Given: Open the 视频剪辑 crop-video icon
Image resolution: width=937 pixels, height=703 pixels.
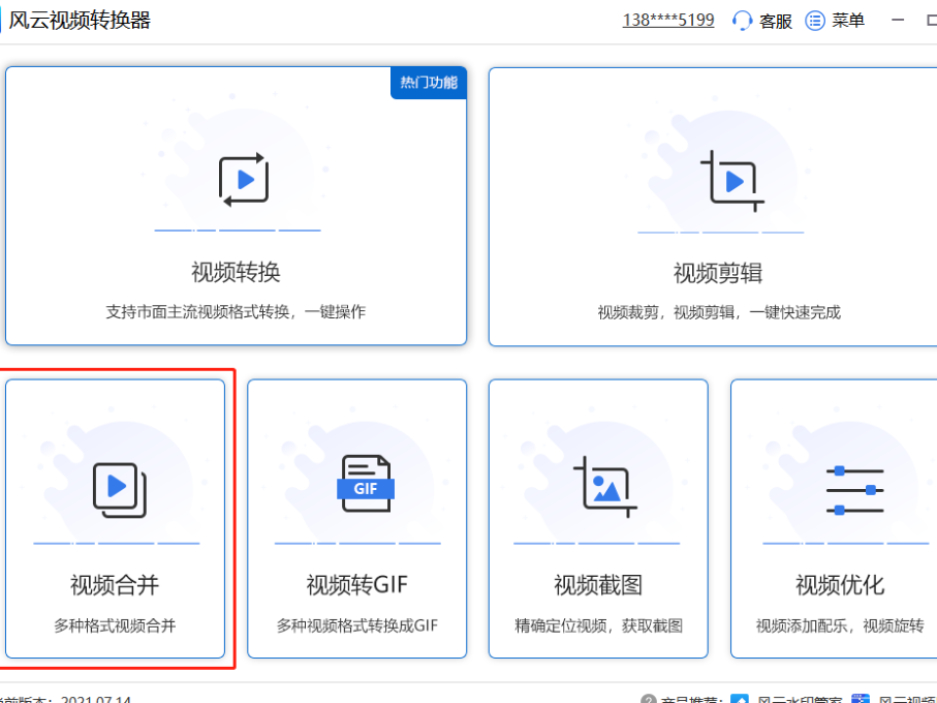Looking at the screenshot, I should pyautogui.click(x=732, y=181).
